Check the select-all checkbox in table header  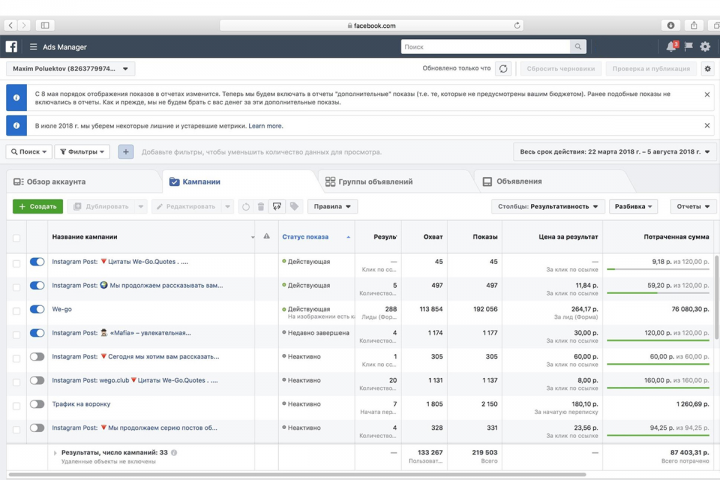(x=17, y=238)
